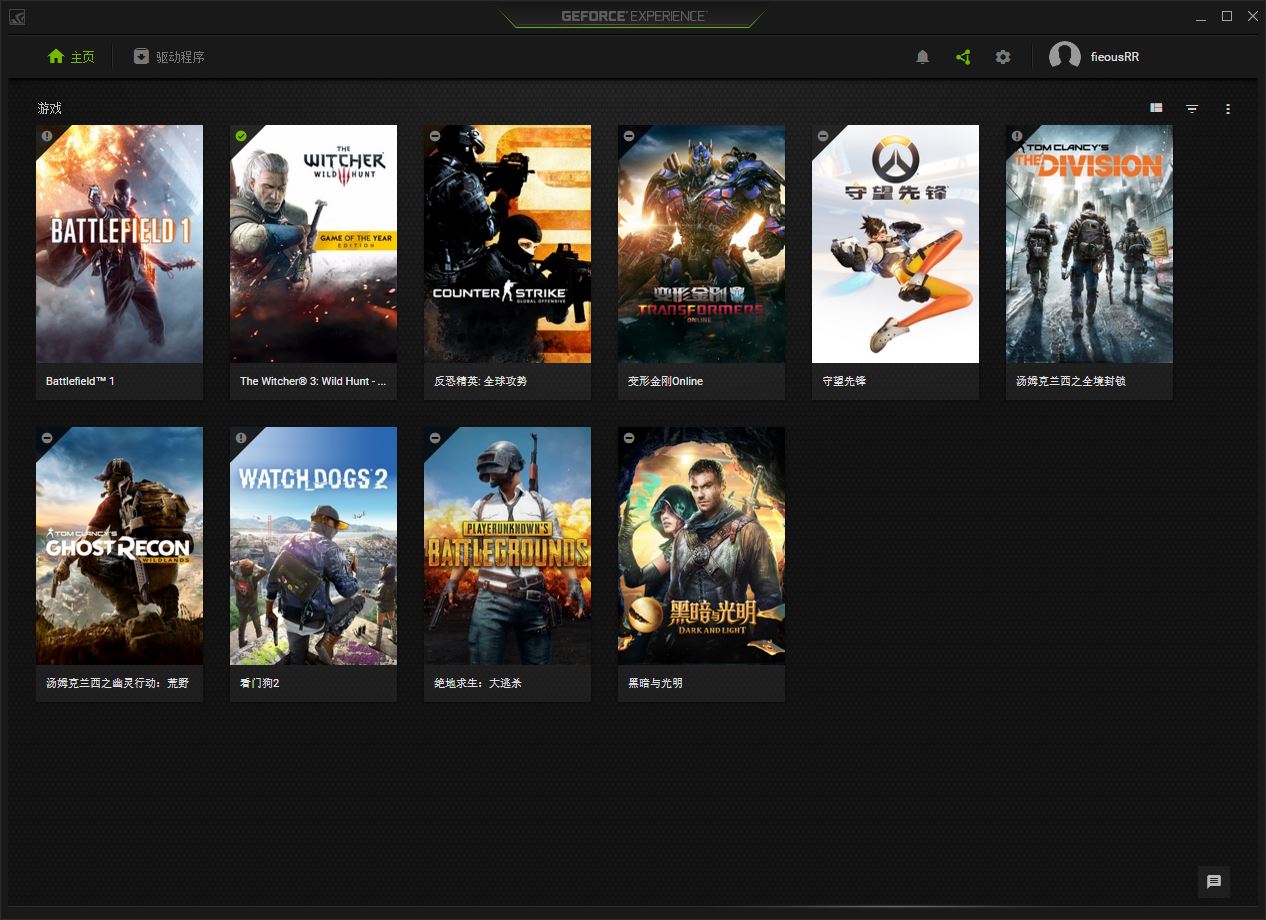
Task: Click the title text "看门狗2"
Action: [x=260, y=683]
